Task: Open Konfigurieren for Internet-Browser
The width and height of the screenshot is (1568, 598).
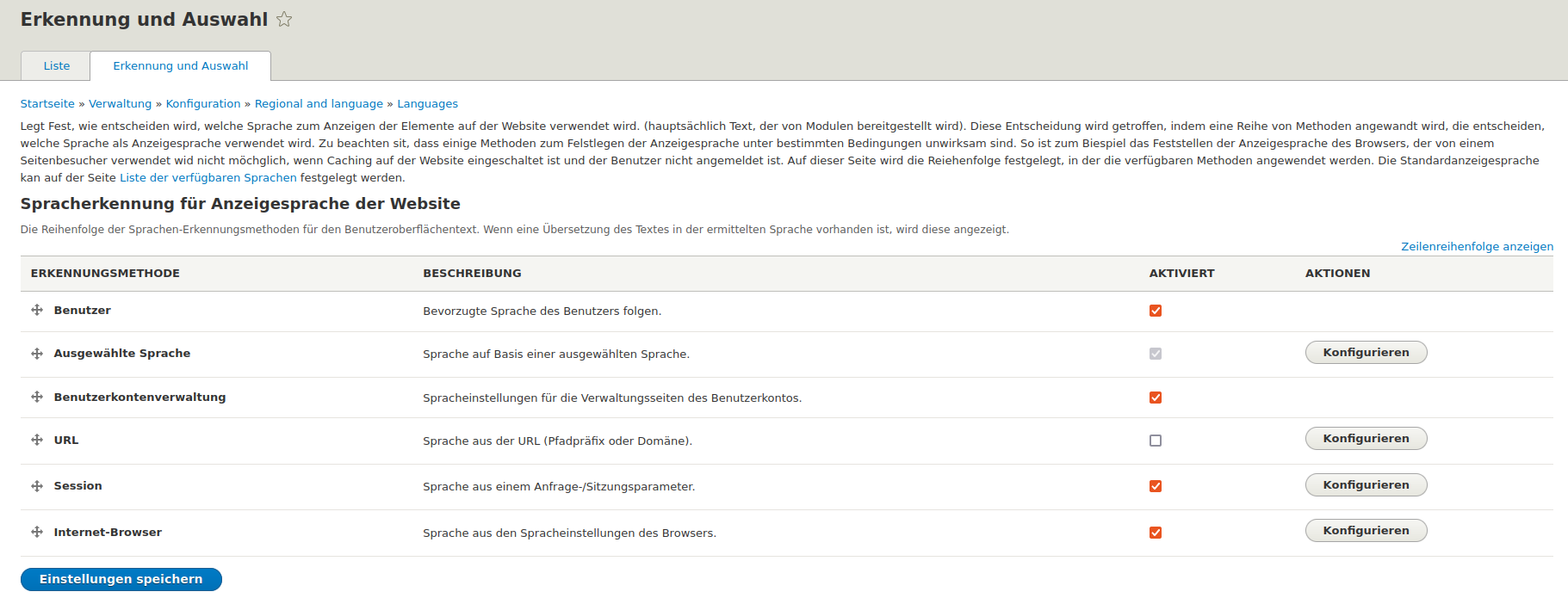Action: click(1366, 531)
